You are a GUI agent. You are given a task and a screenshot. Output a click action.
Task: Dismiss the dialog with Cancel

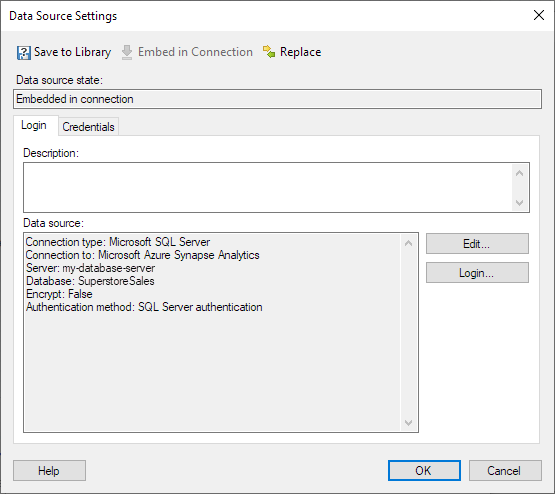[505, 471]
